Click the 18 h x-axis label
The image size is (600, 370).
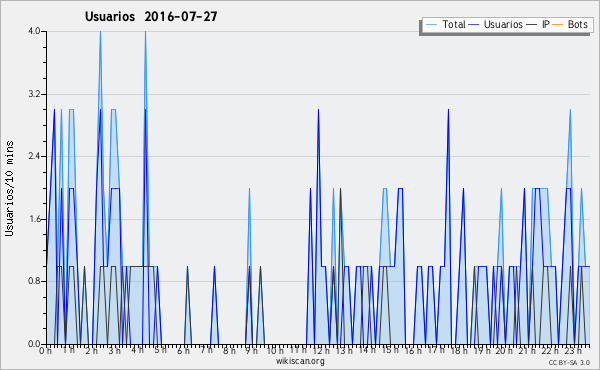pyautogui.click(x=459, y=350)
